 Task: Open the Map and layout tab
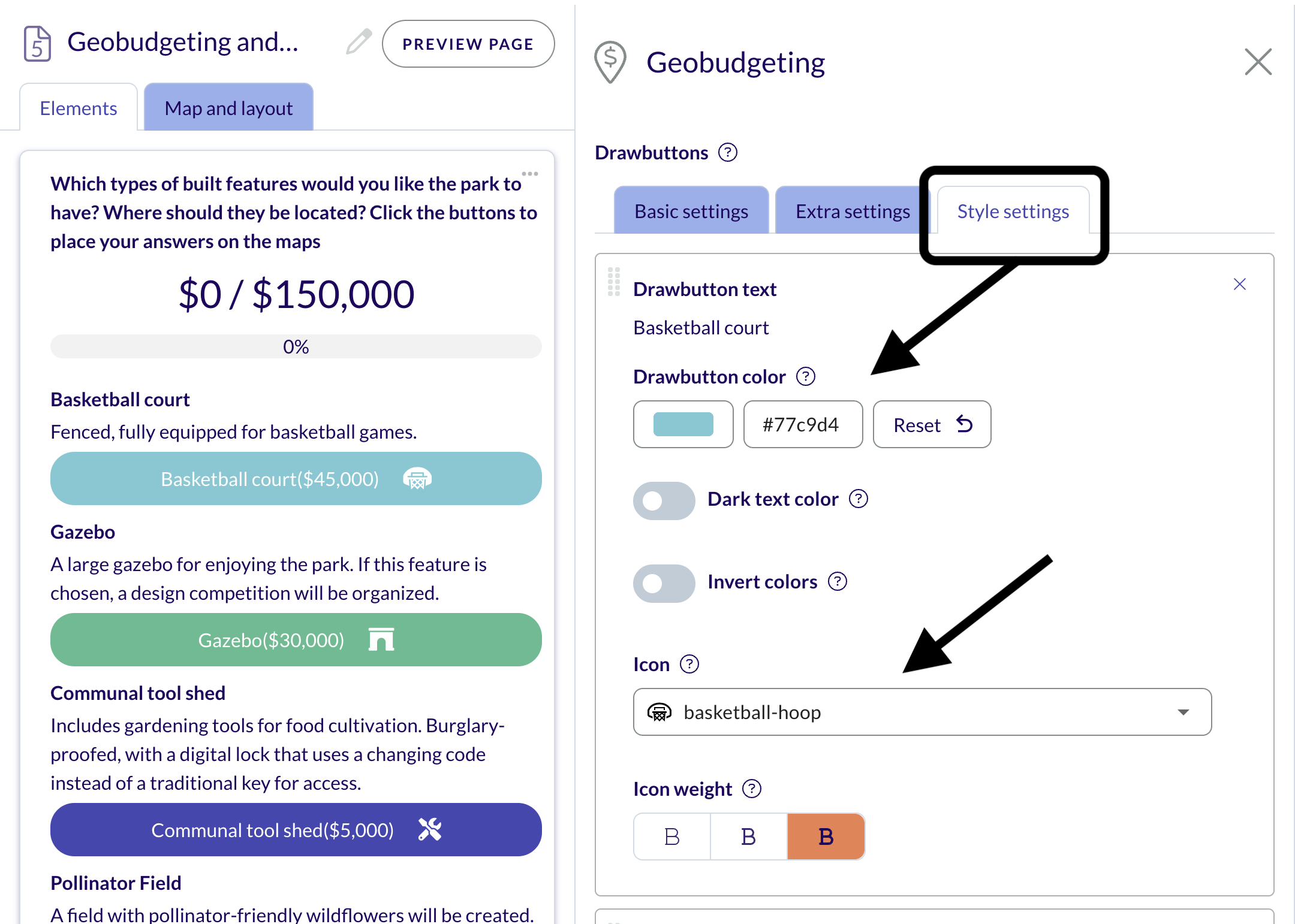click(x=228, y=108)
